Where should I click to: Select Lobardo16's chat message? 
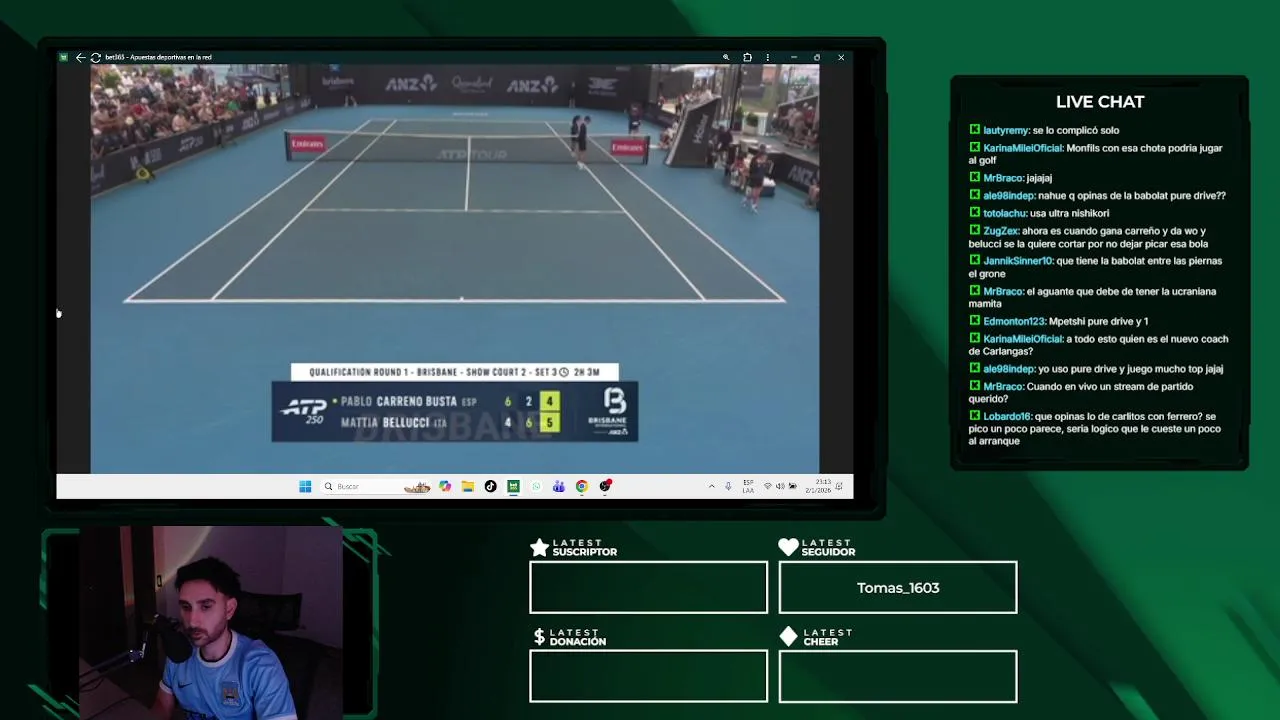pos(1096,428)
